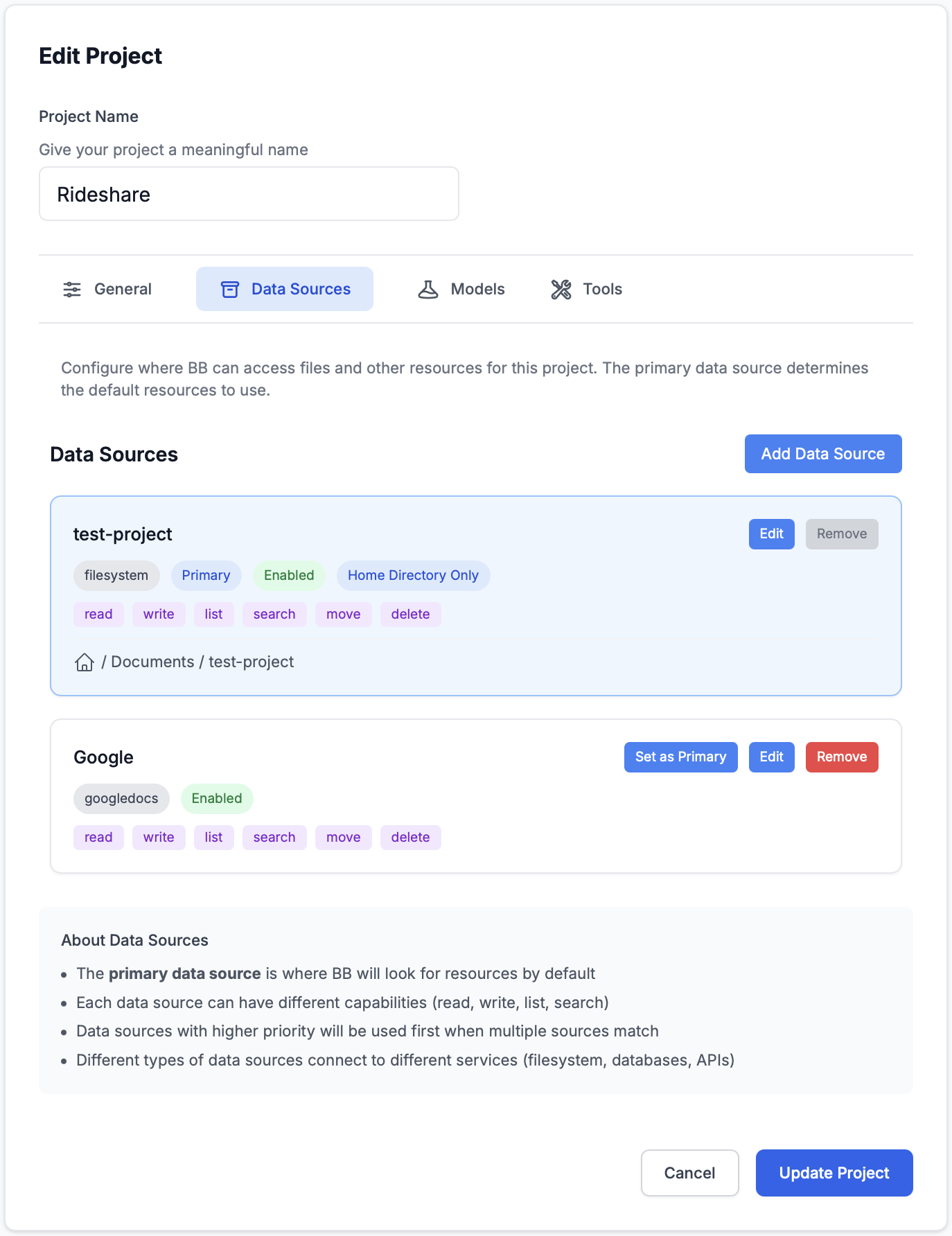952x1236 pixels.
Task: Toggle the search capability for test-project
Action: [x=274, y=614]
